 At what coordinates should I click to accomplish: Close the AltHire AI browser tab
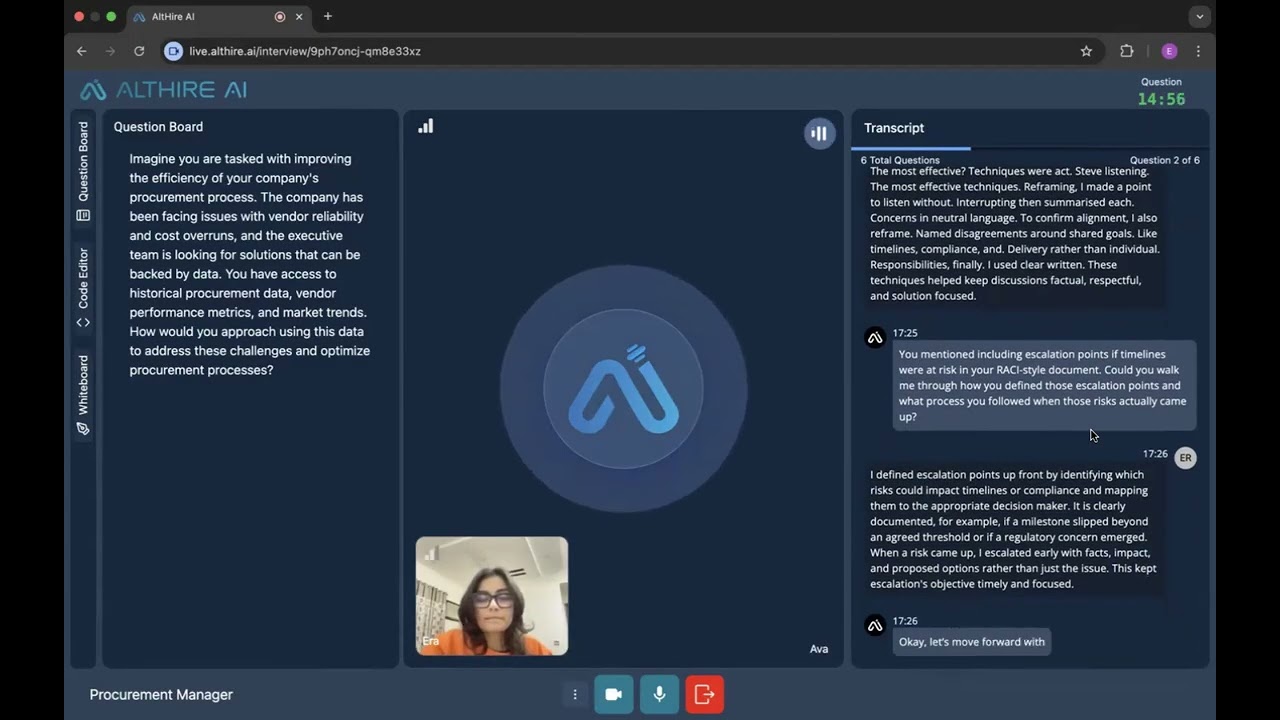pyautogui.click(x=299, y=17)
